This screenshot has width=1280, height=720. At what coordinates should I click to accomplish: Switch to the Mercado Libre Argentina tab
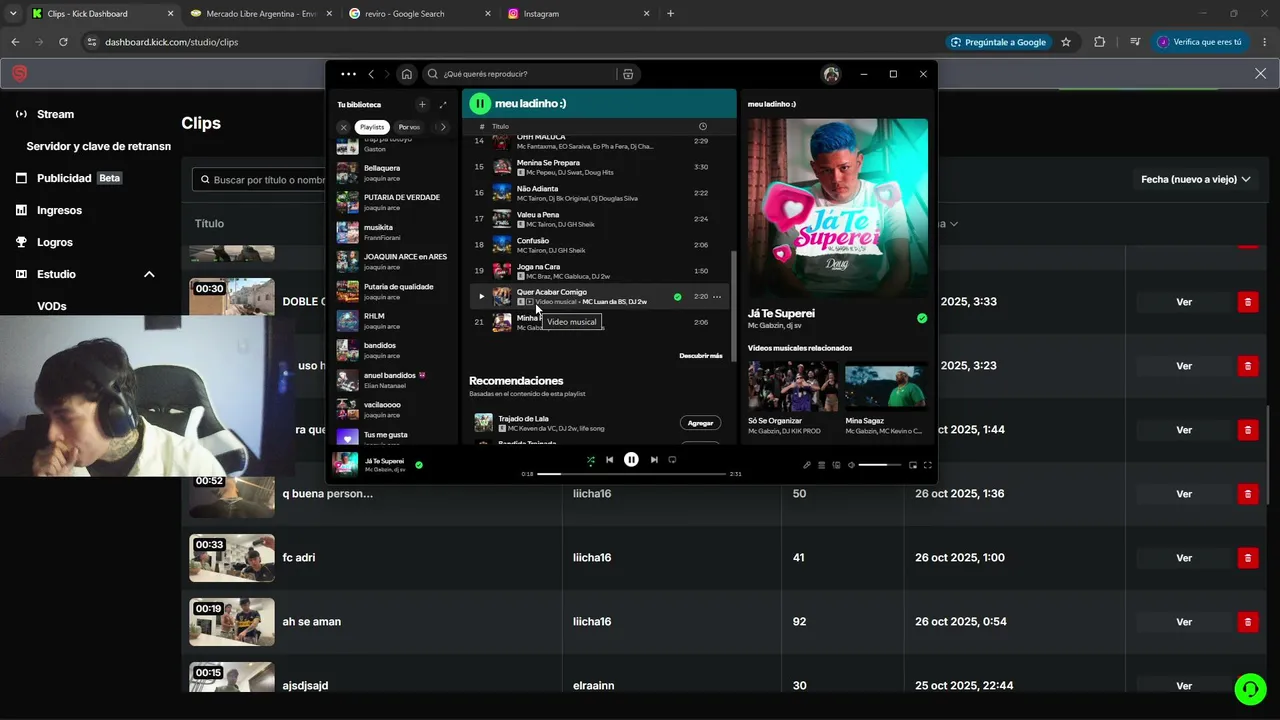[x=261, y=14]
